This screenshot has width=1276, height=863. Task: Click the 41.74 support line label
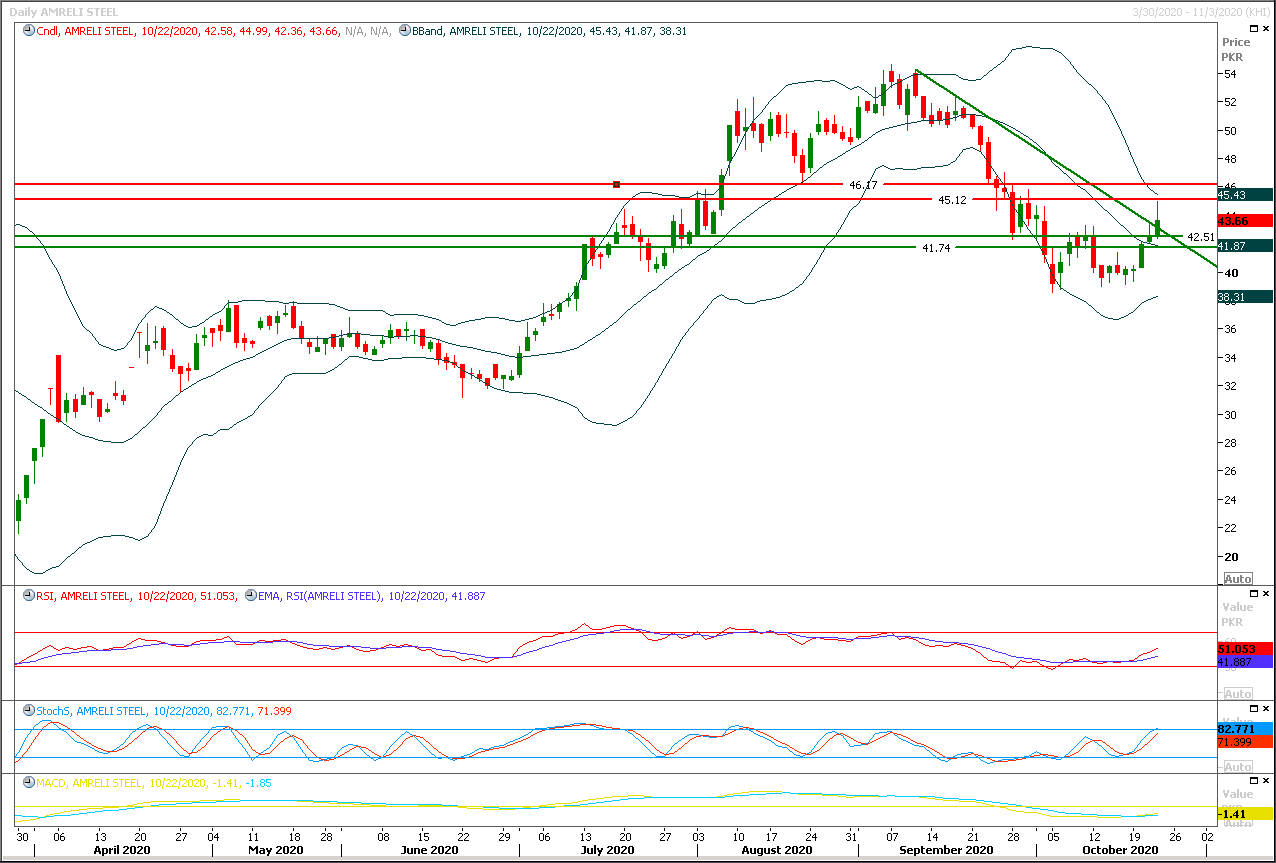(936, 247)
